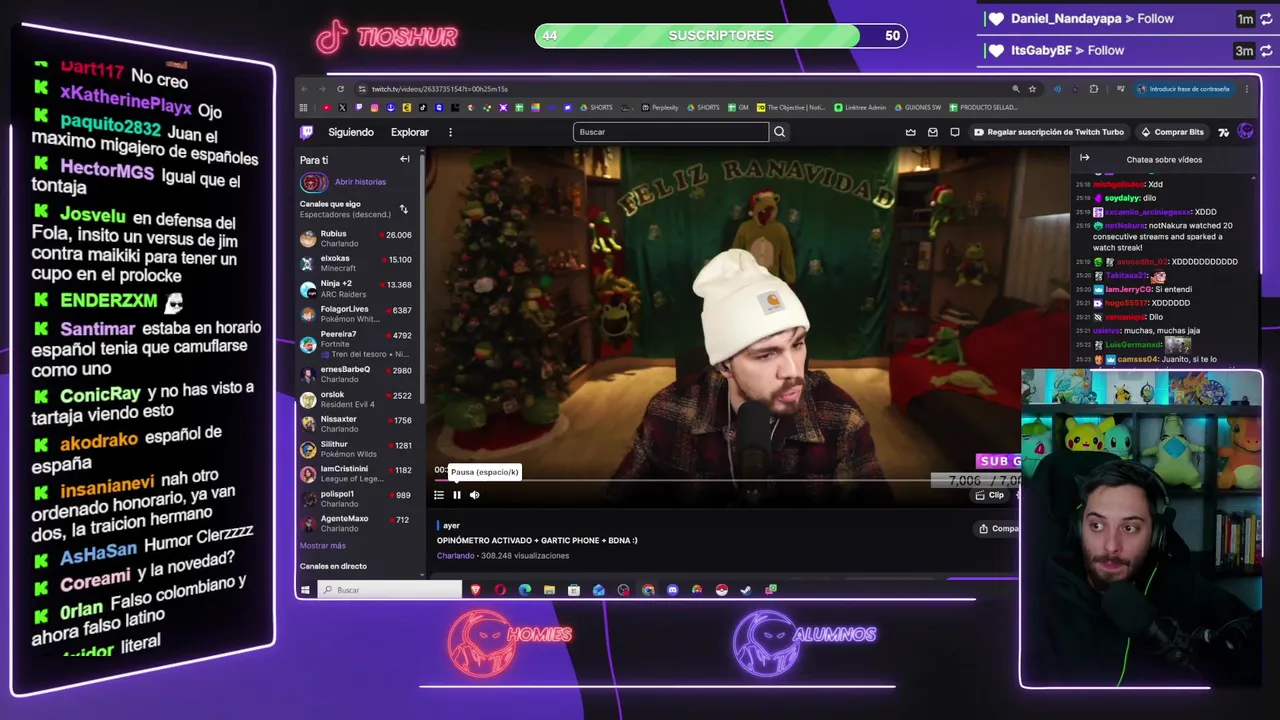Open Steam from the taskbar
The image size is (1280, 720).
[x=746, y=590]
